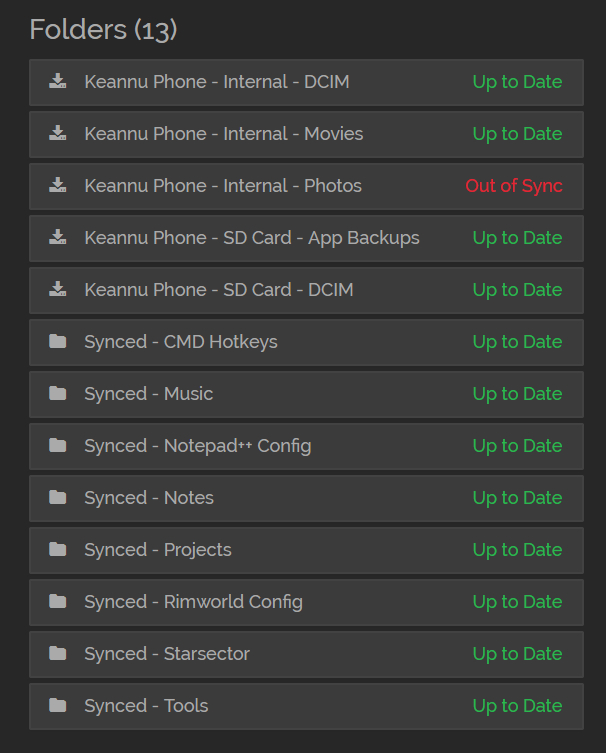Click the download icon beside Internal - Movies
The width and height of the screenshot is (606, 753).
[58, 134]
